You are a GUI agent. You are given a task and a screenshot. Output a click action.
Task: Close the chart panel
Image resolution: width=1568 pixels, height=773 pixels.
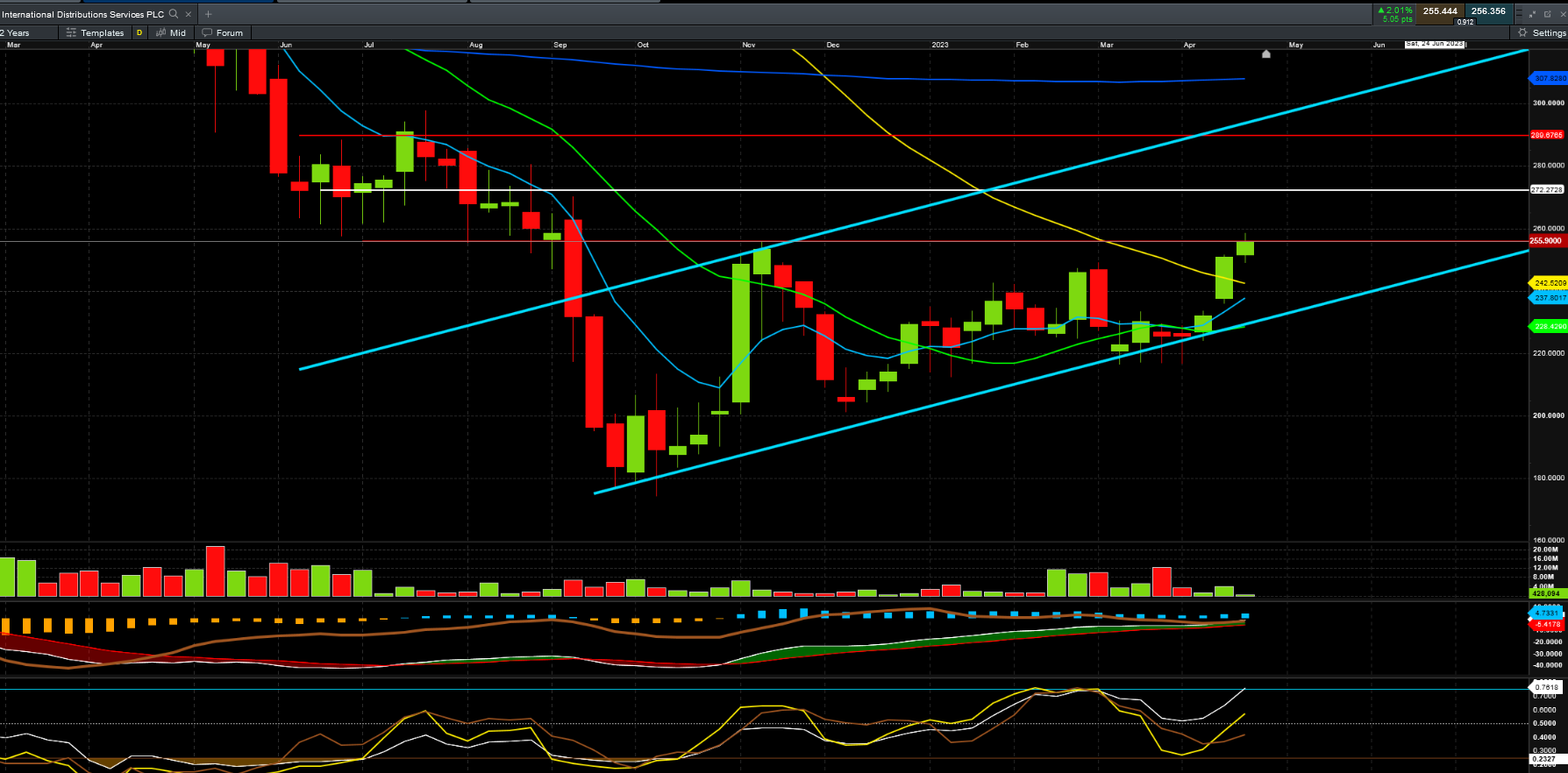click(x=1562, y=14)
